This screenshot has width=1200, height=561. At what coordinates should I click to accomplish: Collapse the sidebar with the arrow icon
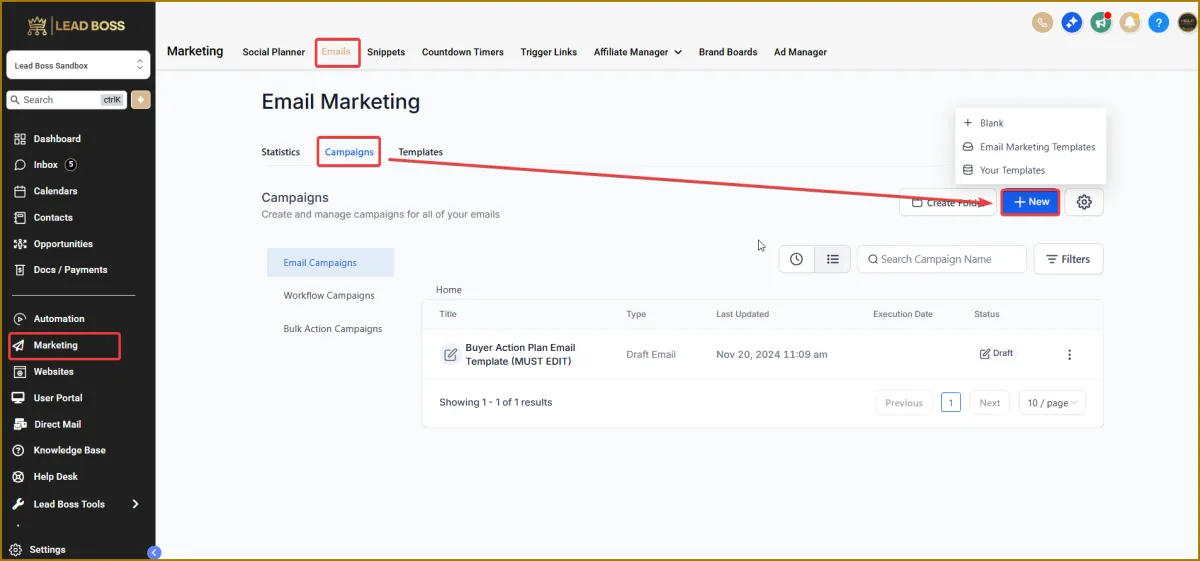pos(154,552)
